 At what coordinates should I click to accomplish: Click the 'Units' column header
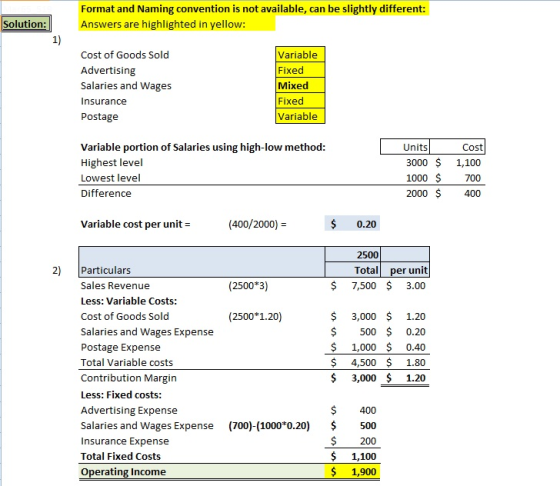(x=405, y=147)
